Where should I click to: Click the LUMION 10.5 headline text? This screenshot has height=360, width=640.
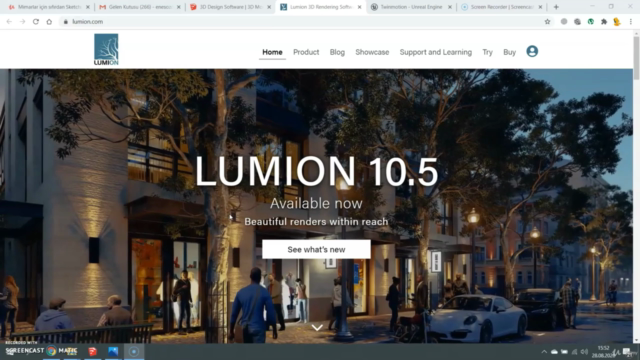[x=316, y=171]
